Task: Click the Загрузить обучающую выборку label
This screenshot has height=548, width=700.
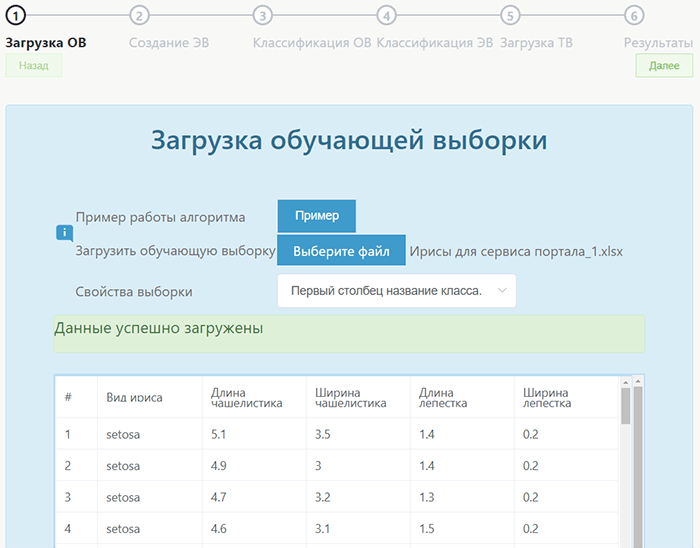Action: tap(175, 251)
